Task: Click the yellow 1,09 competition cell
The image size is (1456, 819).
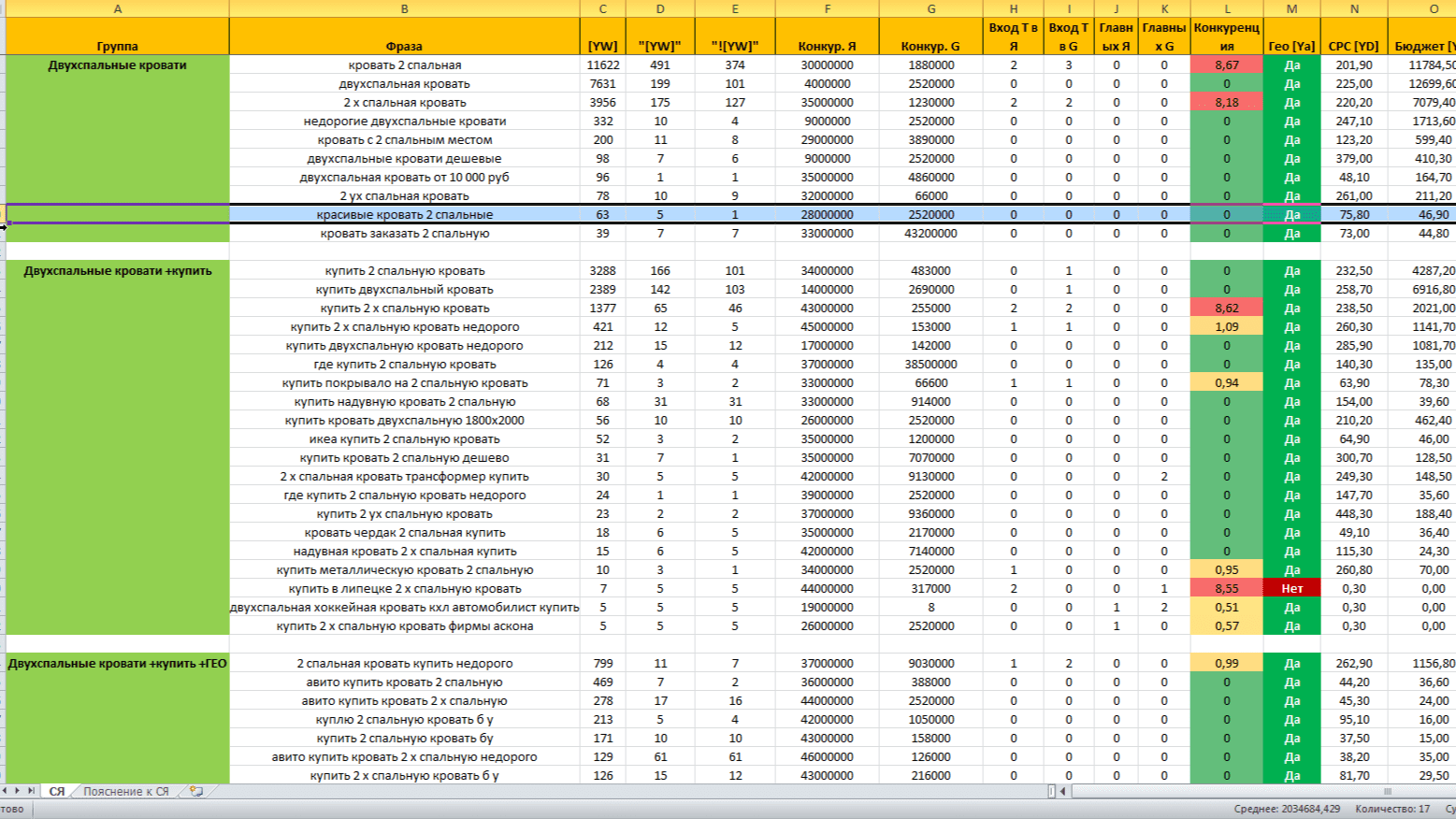Action: point(1227,327)
